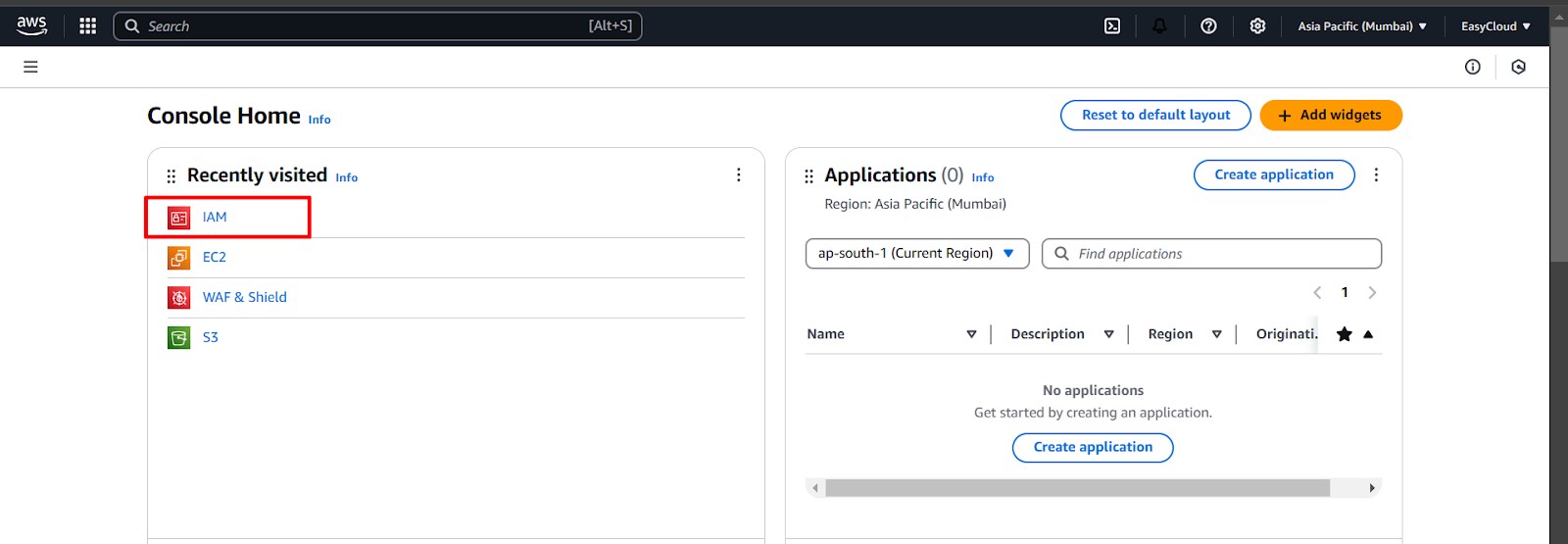Screen dimensions: 1568x544
Task: Open the S3 link
Action: [x=211, y=338]
